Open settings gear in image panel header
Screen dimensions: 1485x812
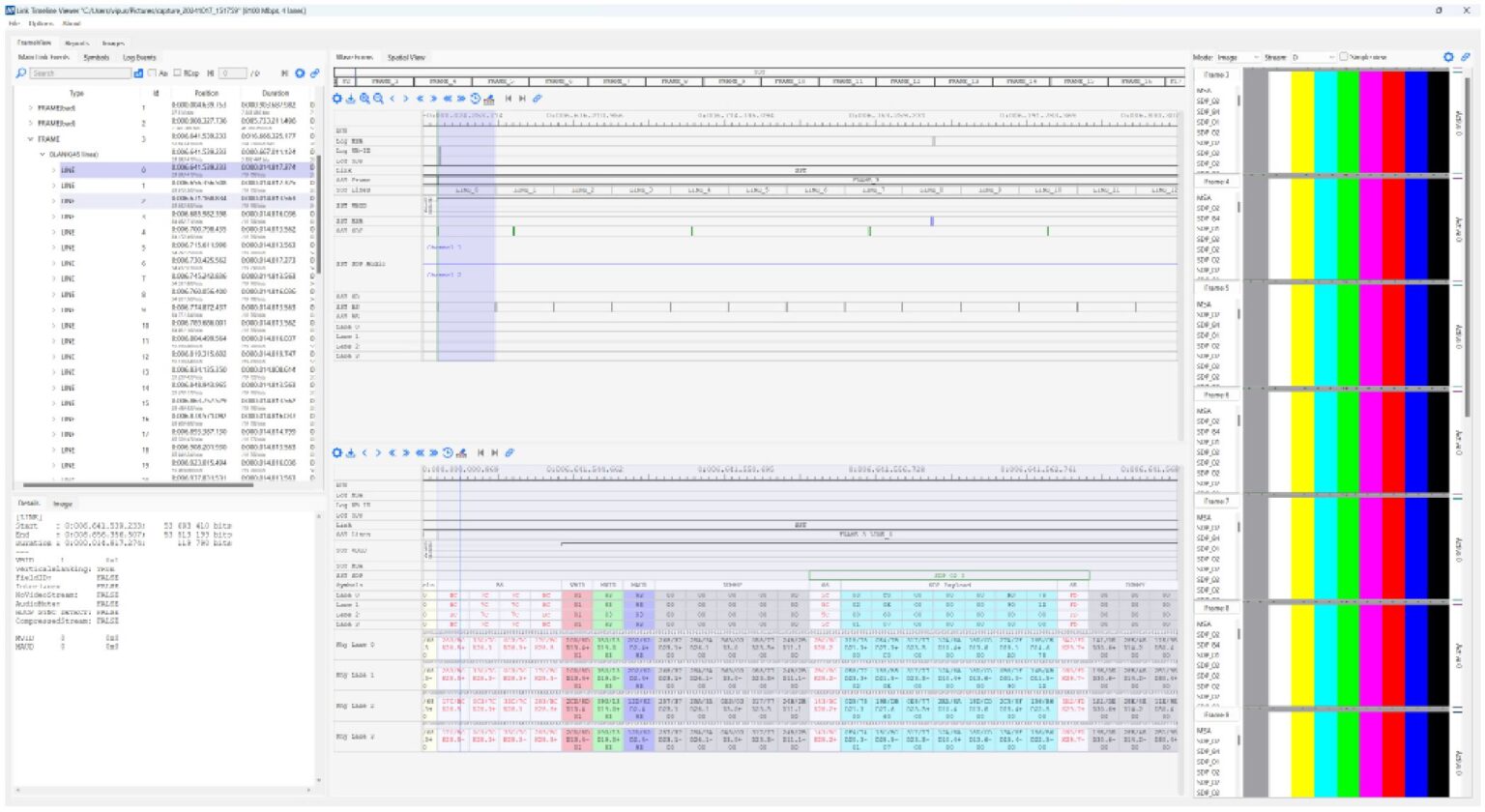click(x=1448, y=57)
